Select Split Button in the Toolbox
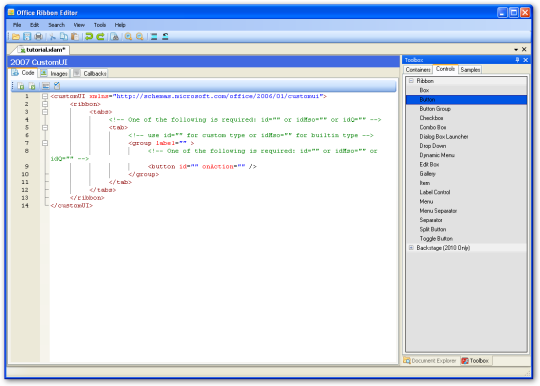 point(466,229)
